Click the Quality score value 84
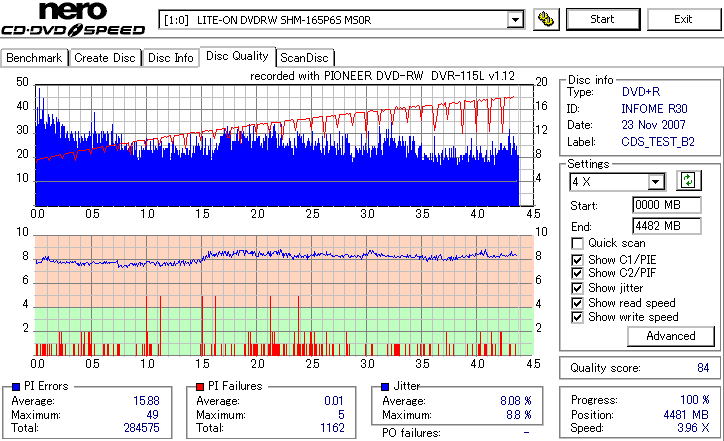This screenshot has width=724, height=441. point(703,368)
